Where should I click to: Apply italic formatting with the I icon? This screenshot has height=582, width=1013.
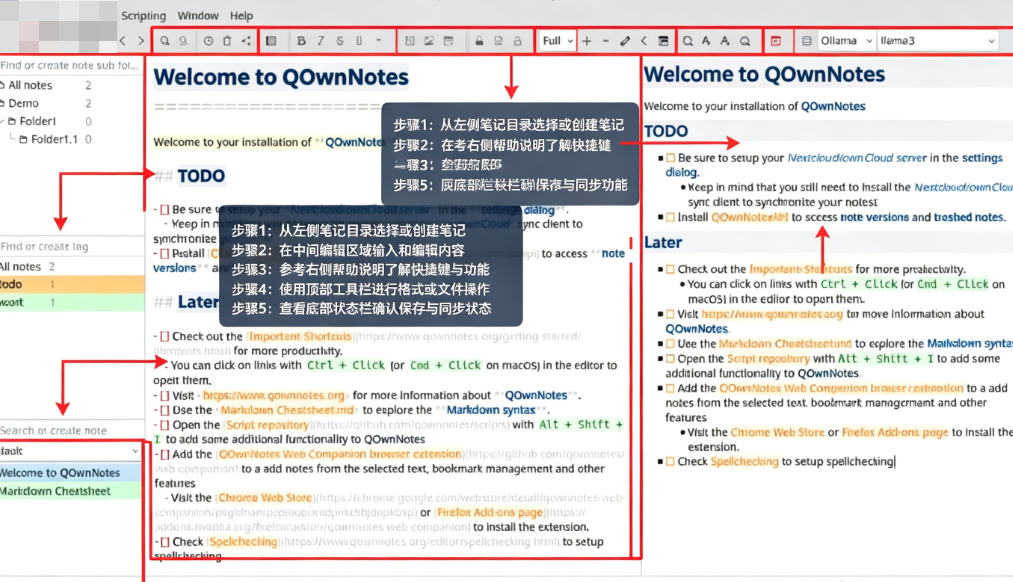coord(320,41)
